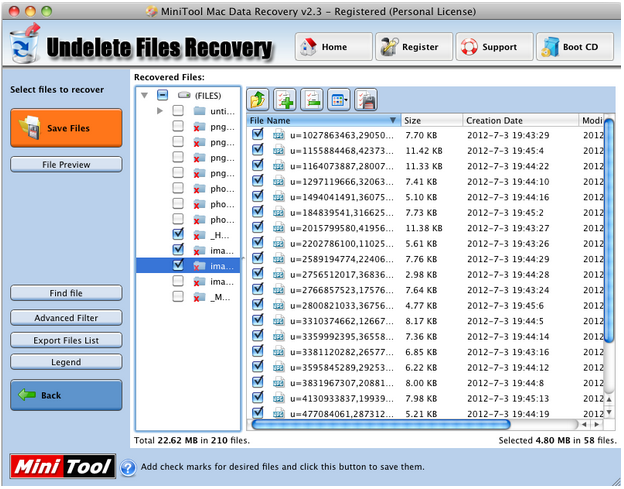Open the Advanced Filter

point(66,318)
